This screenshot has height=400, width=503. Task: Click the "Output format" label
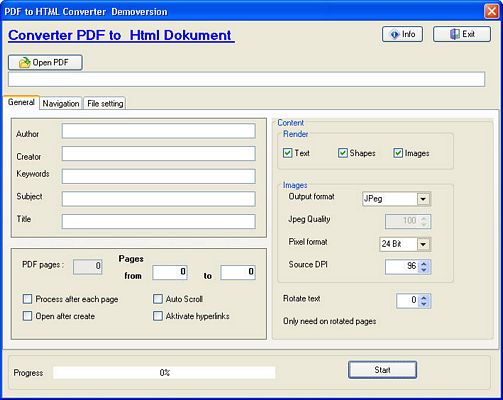[x=312, y=196]
